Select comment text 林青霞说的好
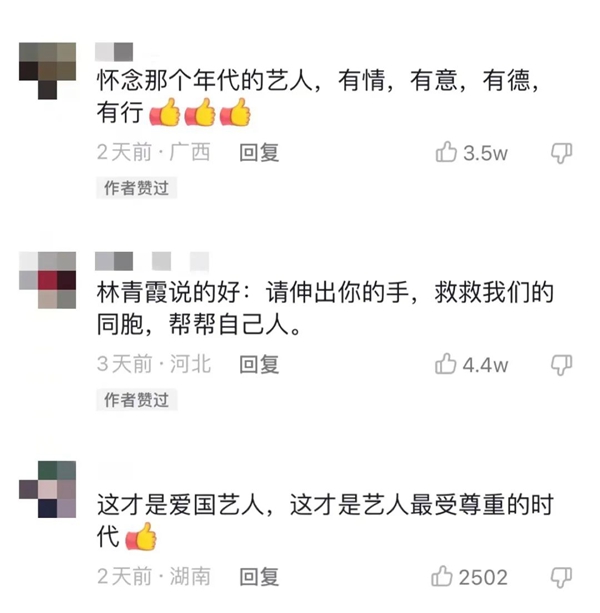 168,292
